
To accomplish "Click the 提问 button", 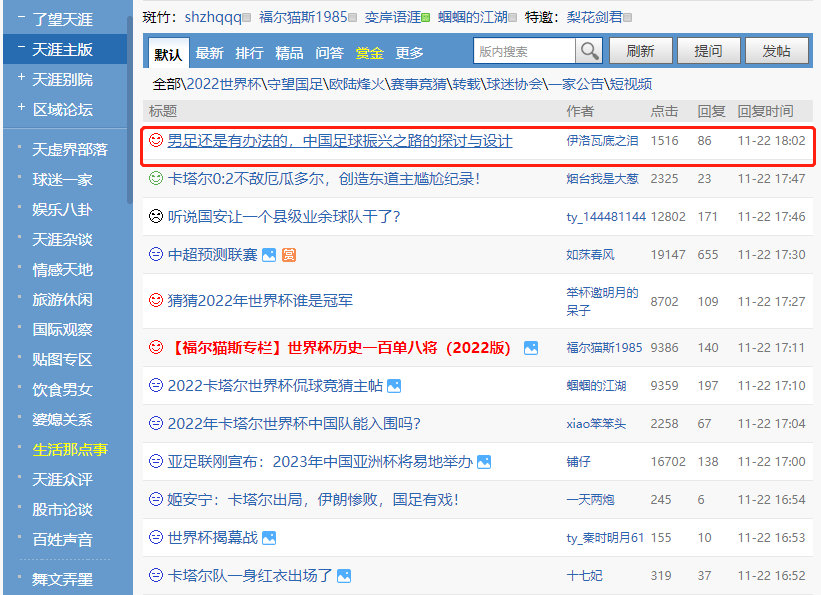I will [708, 51].
